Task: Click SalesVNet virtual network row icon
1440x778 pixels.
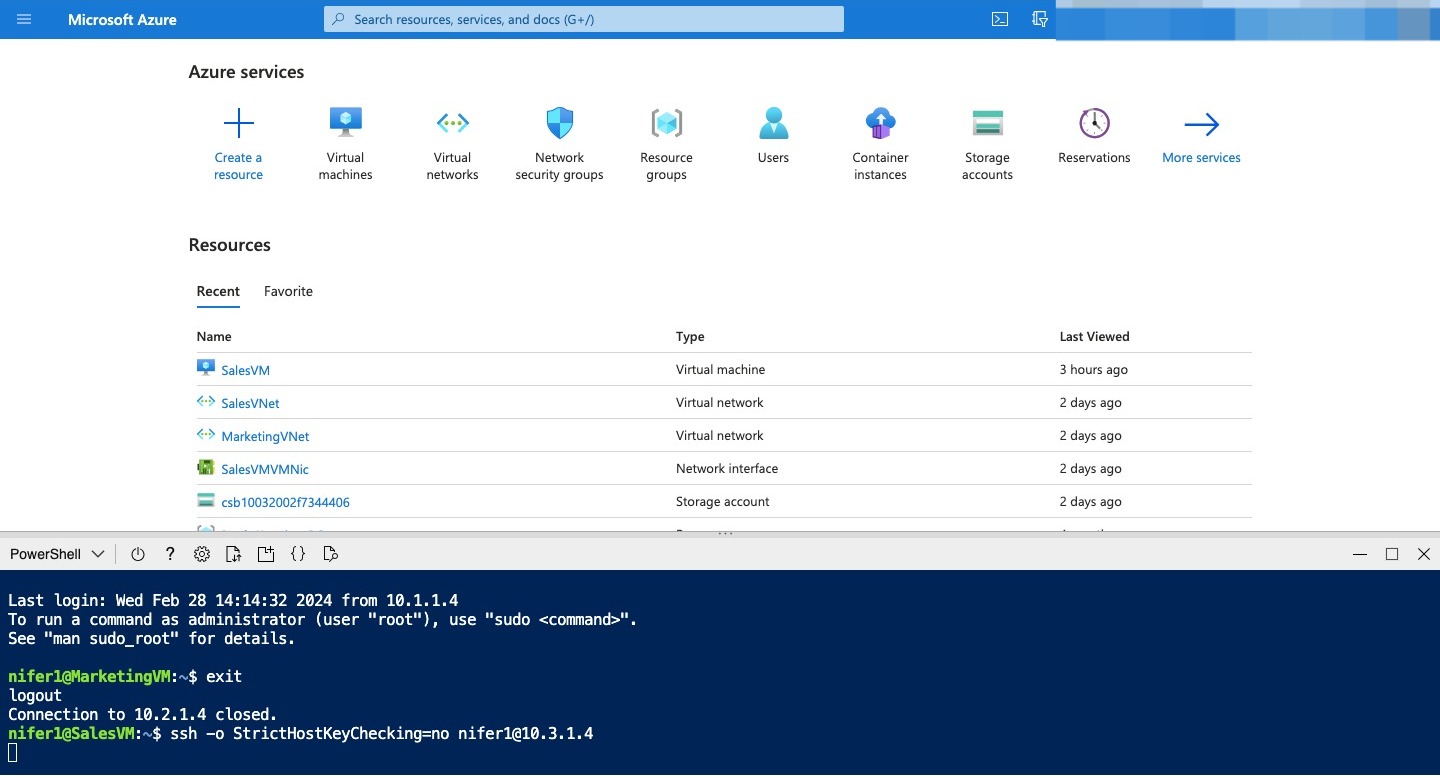Action: click(206, 402)
